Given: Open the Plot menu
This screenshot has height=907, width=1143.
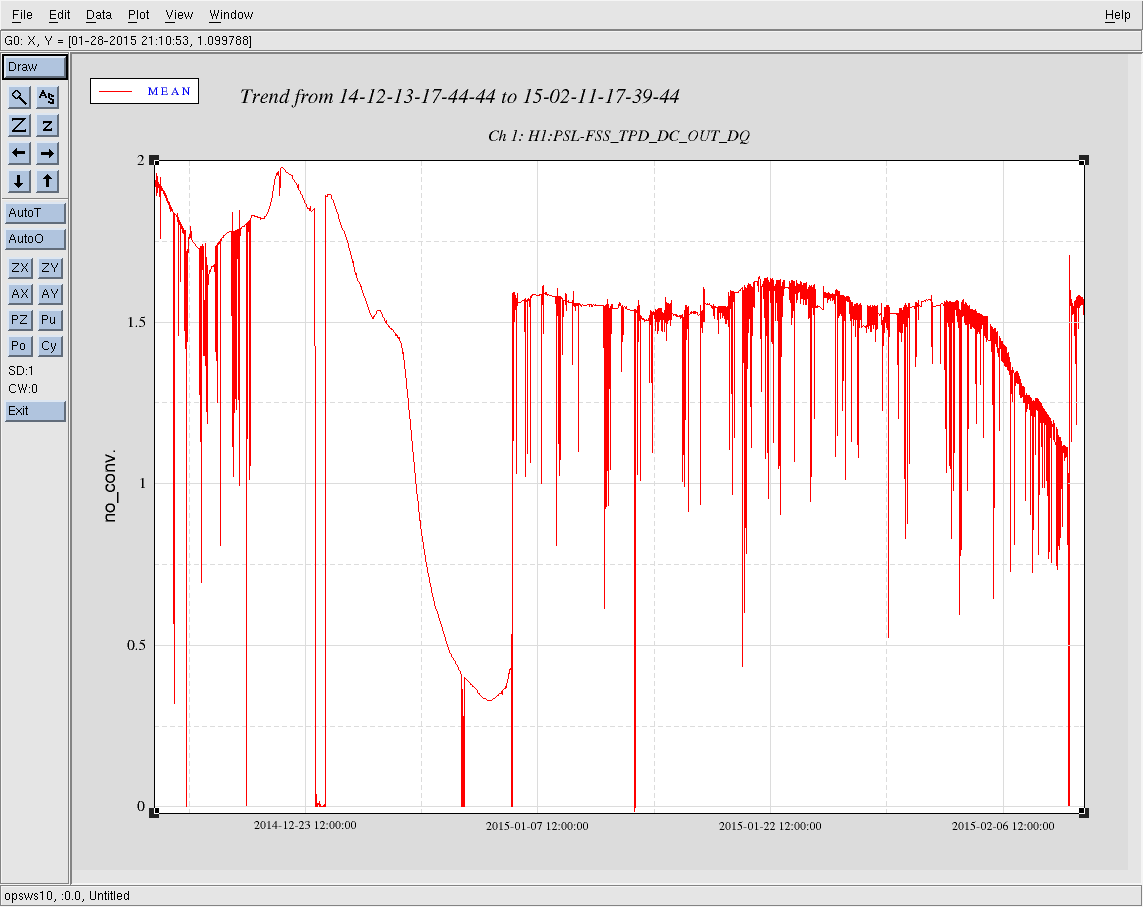Looking at the screenshot, I should click(139, 15).
